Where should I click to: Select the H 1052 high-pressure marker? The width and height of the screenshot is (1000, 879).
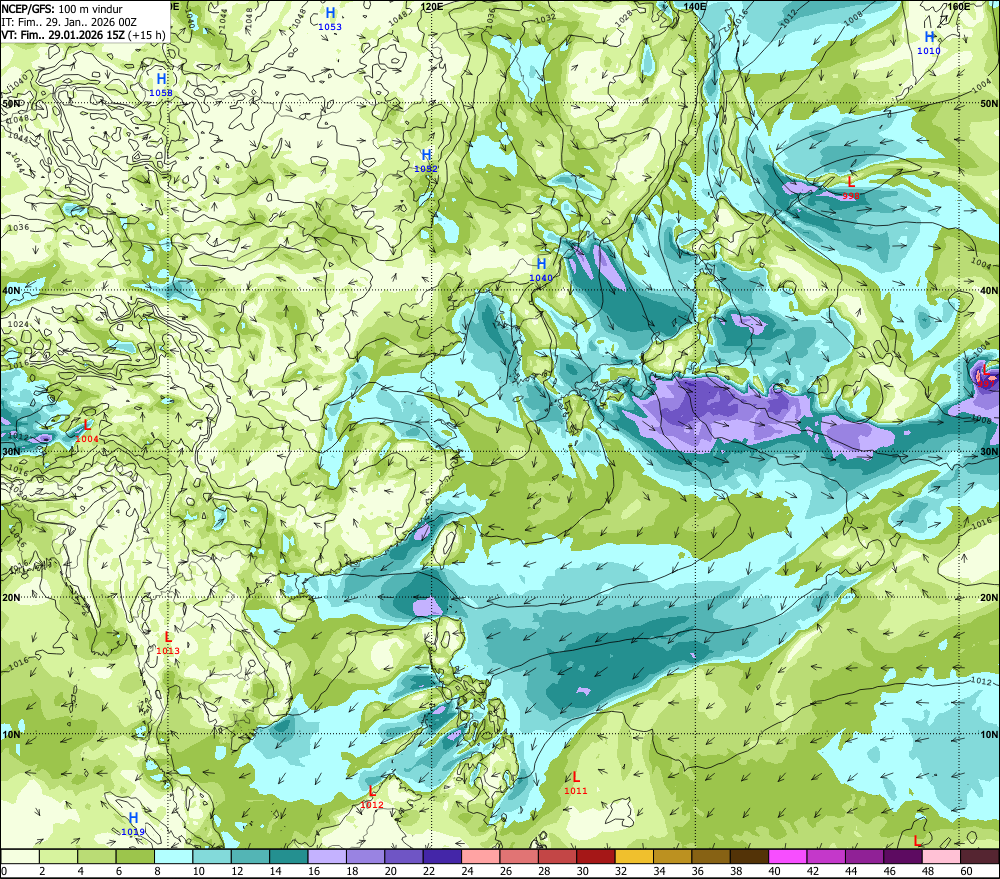(426, 161)
